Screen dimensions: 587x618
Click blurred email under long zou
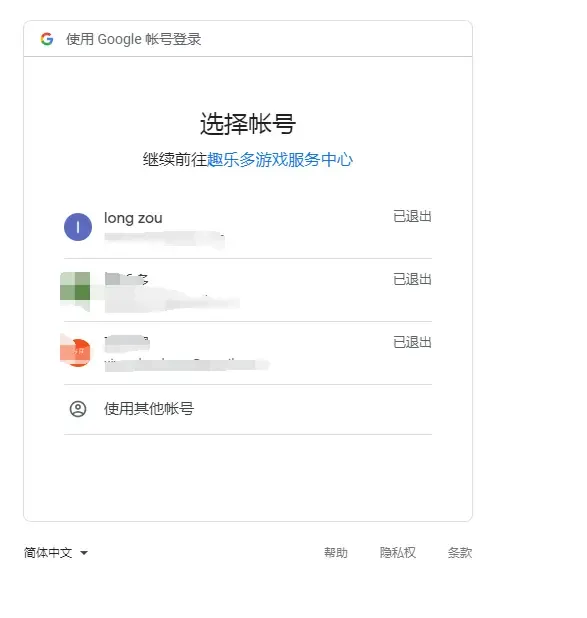[164, 239]
